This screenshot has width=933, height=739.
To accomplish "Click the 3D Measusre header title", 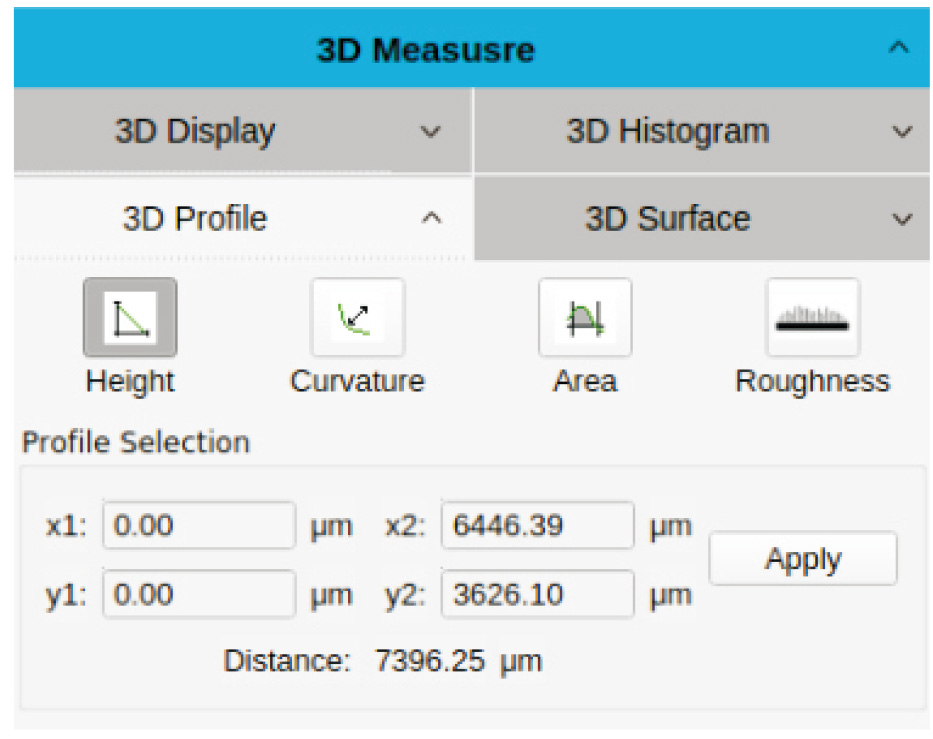I will (425, 49).
